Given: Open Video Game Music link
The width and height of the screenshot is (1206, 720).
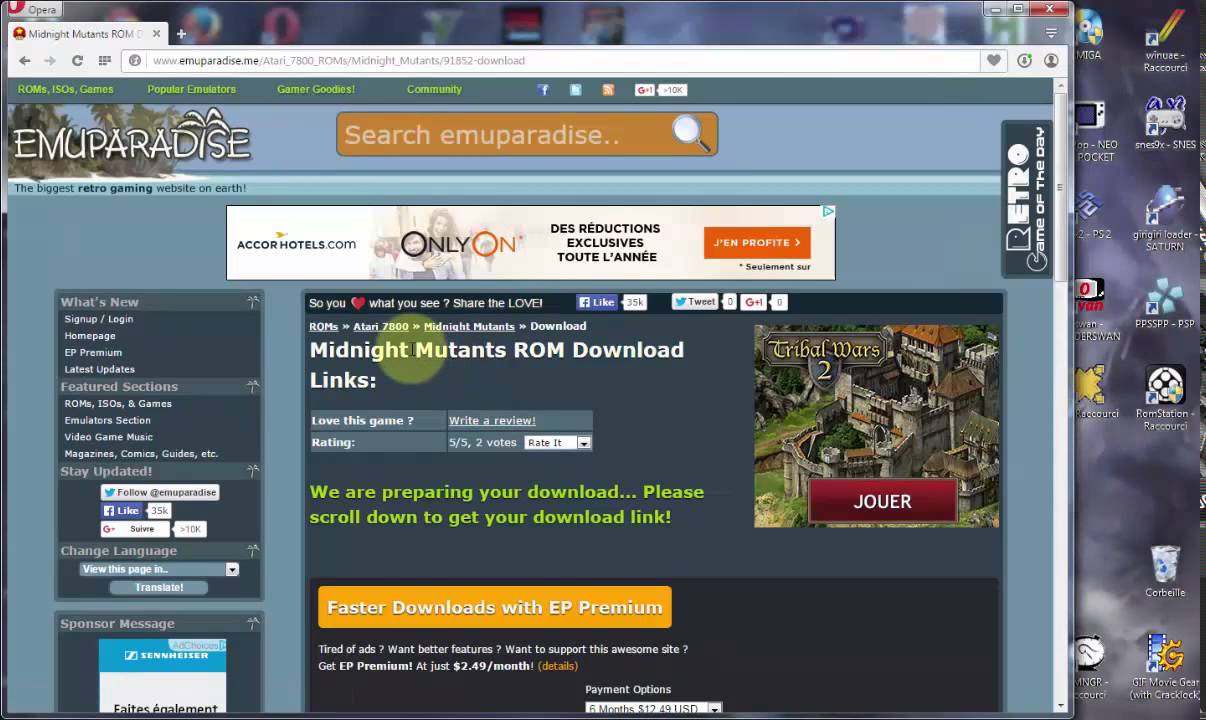Looking at the screenshot, I should [109, 437].
